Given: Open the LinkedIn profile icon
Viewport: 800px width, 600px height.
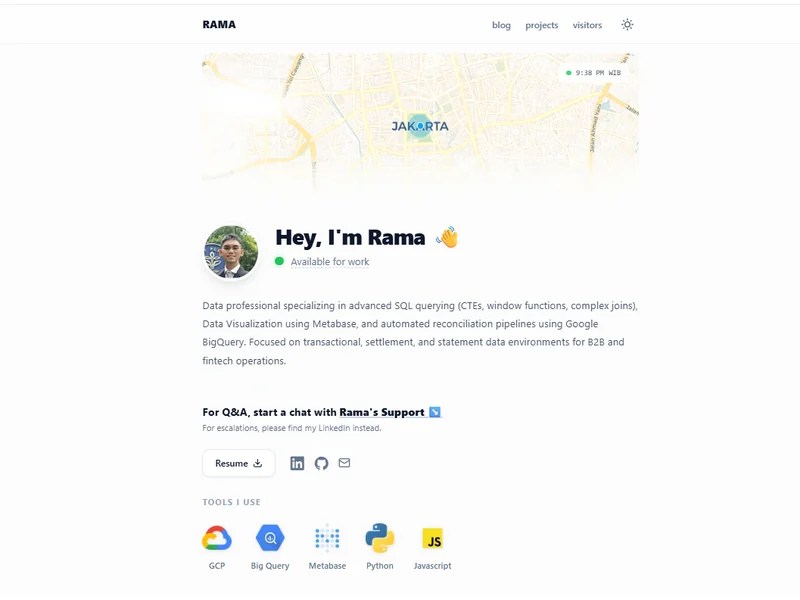Looking at the screenshot, I should click(x=297, y=463).
